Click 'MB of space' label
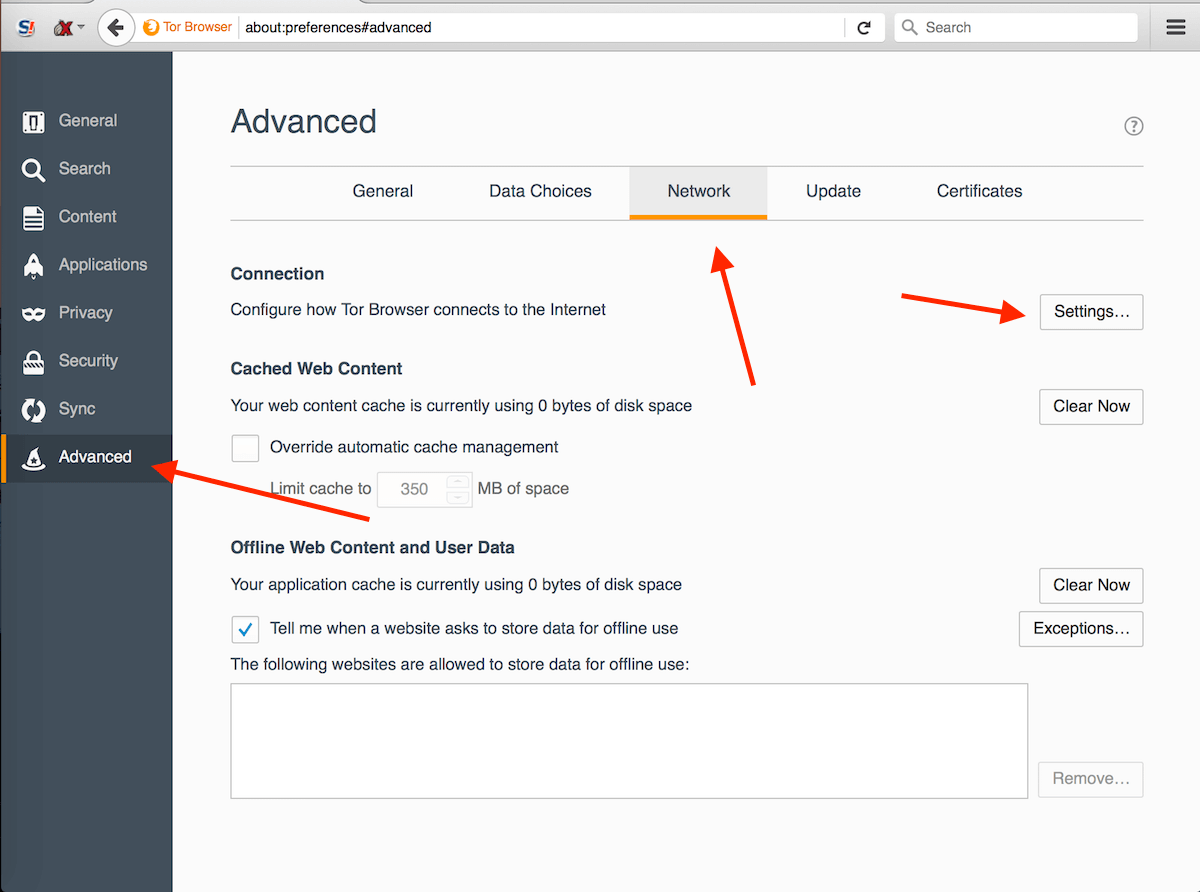Image resolution: width=1200 pixels, height=892 pixels. (523, 489)
